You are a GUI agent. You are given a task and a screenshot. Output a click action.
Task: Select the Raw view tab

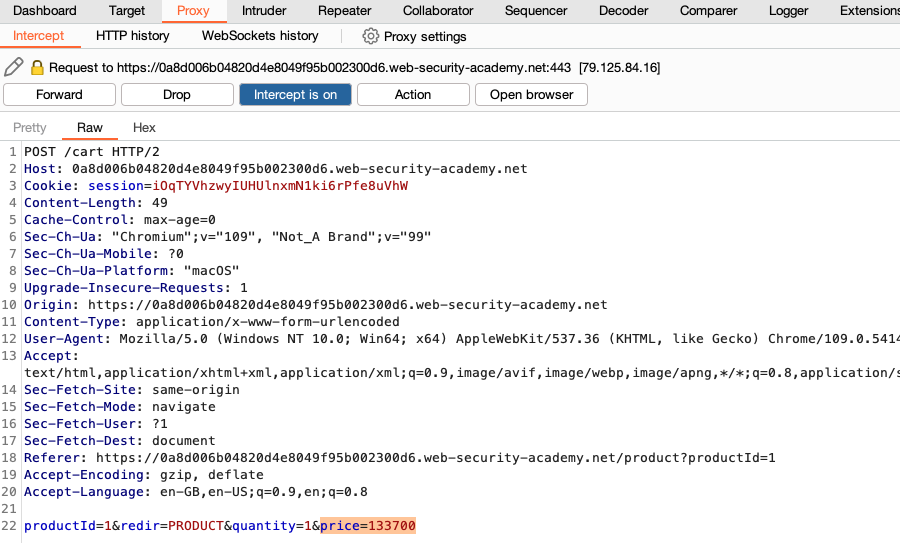coord(90,127)
